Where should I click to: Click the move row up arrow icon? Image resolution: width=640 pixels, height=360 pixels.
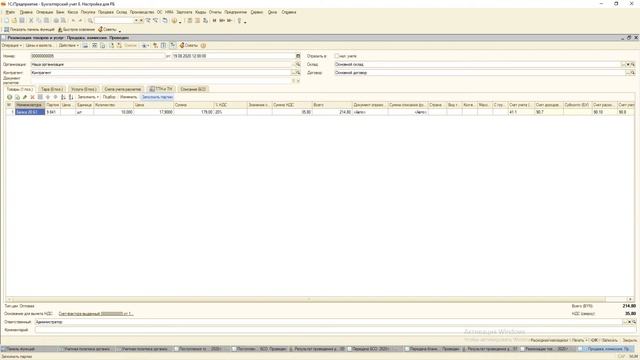(48, 97)
